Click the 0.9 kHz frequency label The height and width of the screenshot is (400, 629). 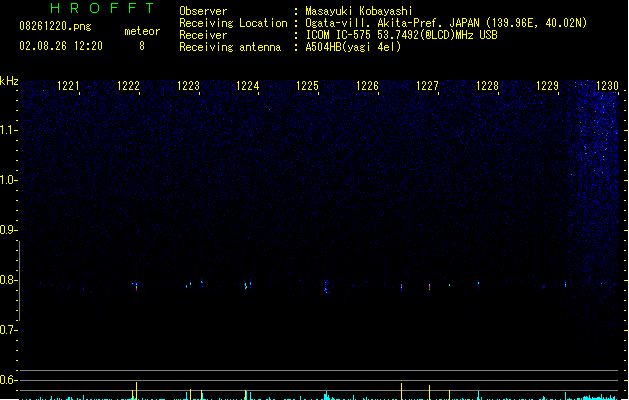click(x=8, y=230)
